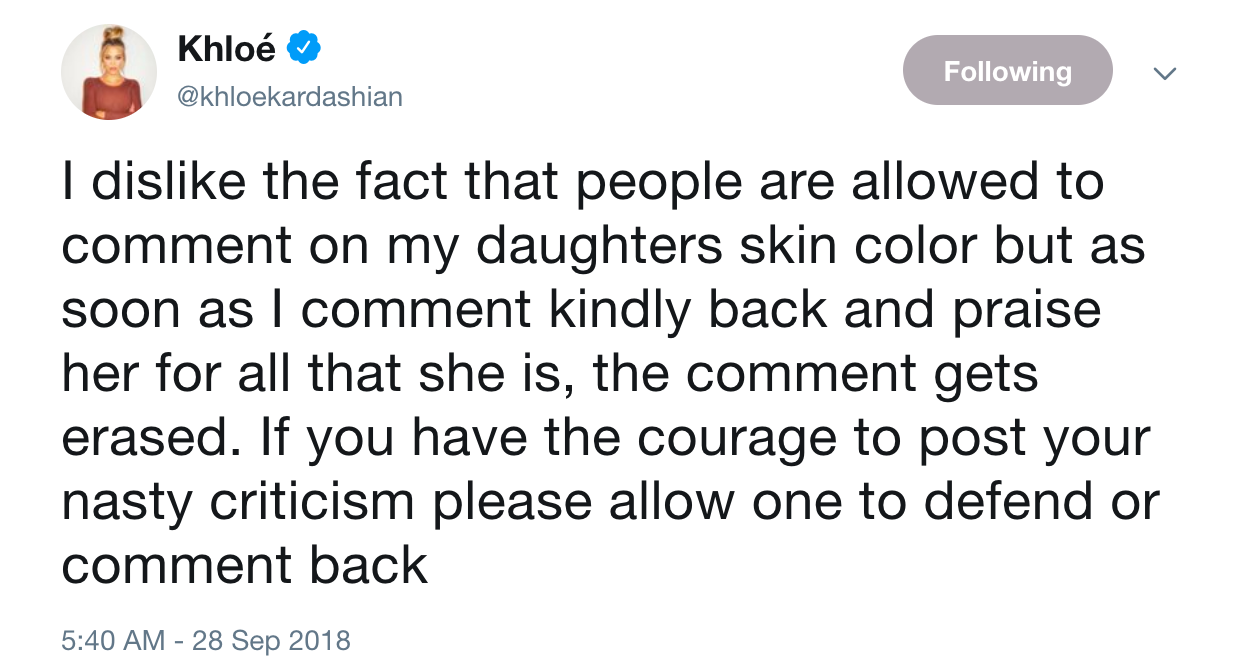Click the blue verified checkmark badge
The width and height of the screenshot is (1256, 658).
pyautogui.click(x=304, y=47)
